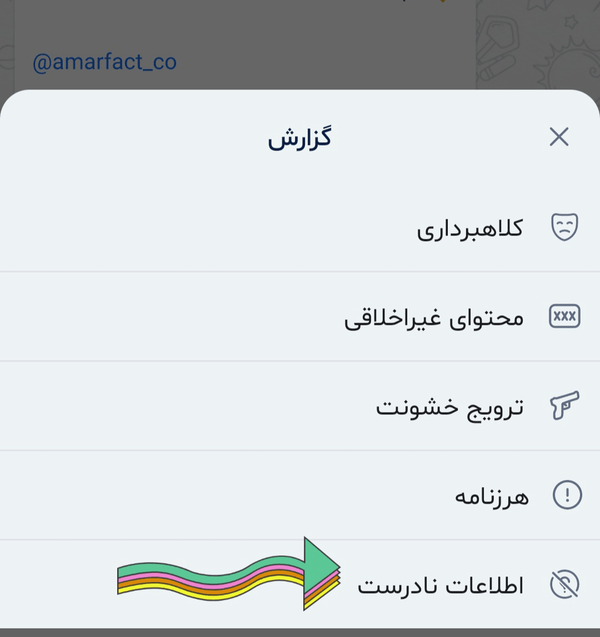600x637 pixels.
Task: Close the report sheet with the X
Action: coord(559,137)
